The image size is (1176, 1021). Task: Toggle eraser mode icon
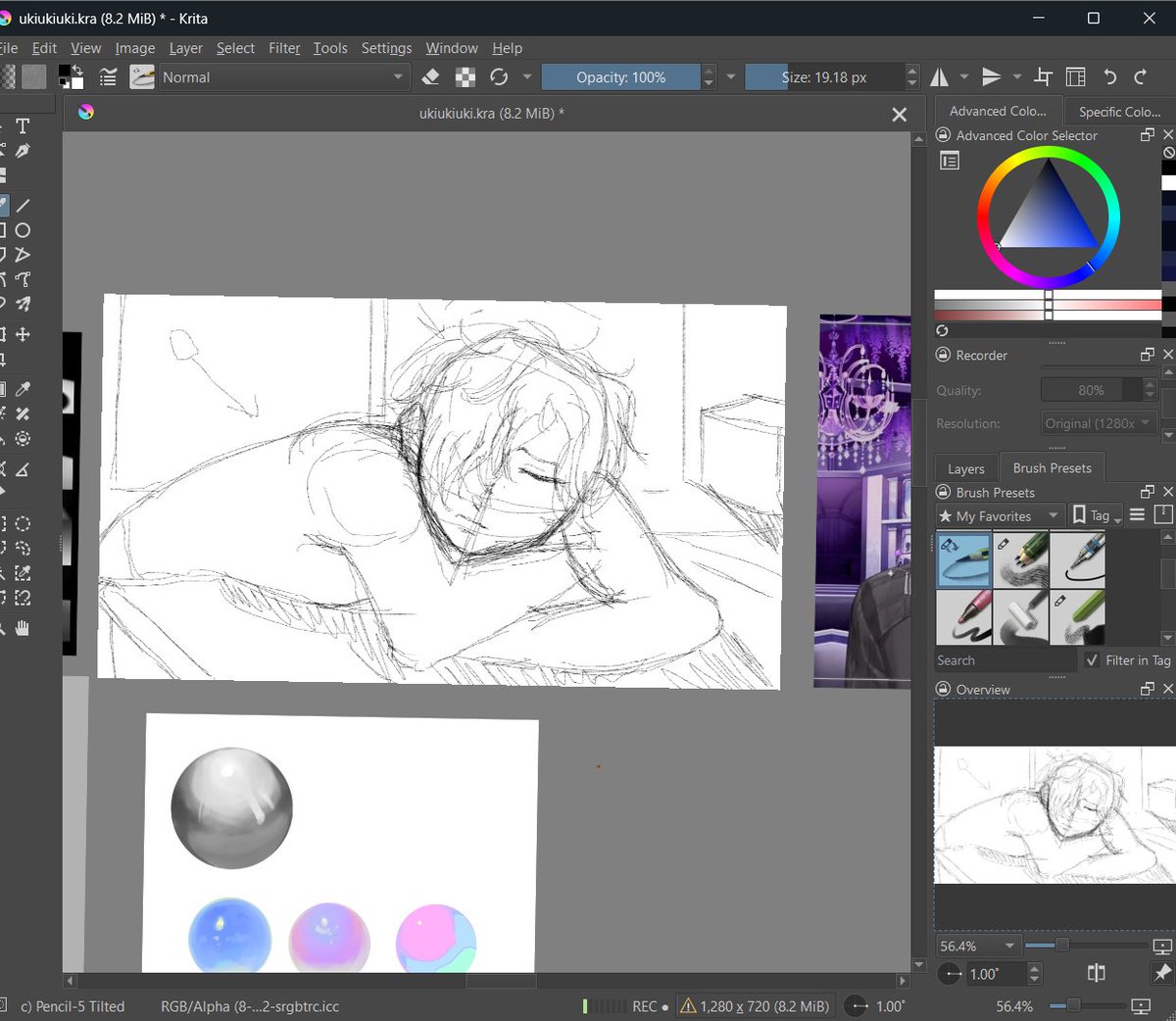tap(430, 77)
